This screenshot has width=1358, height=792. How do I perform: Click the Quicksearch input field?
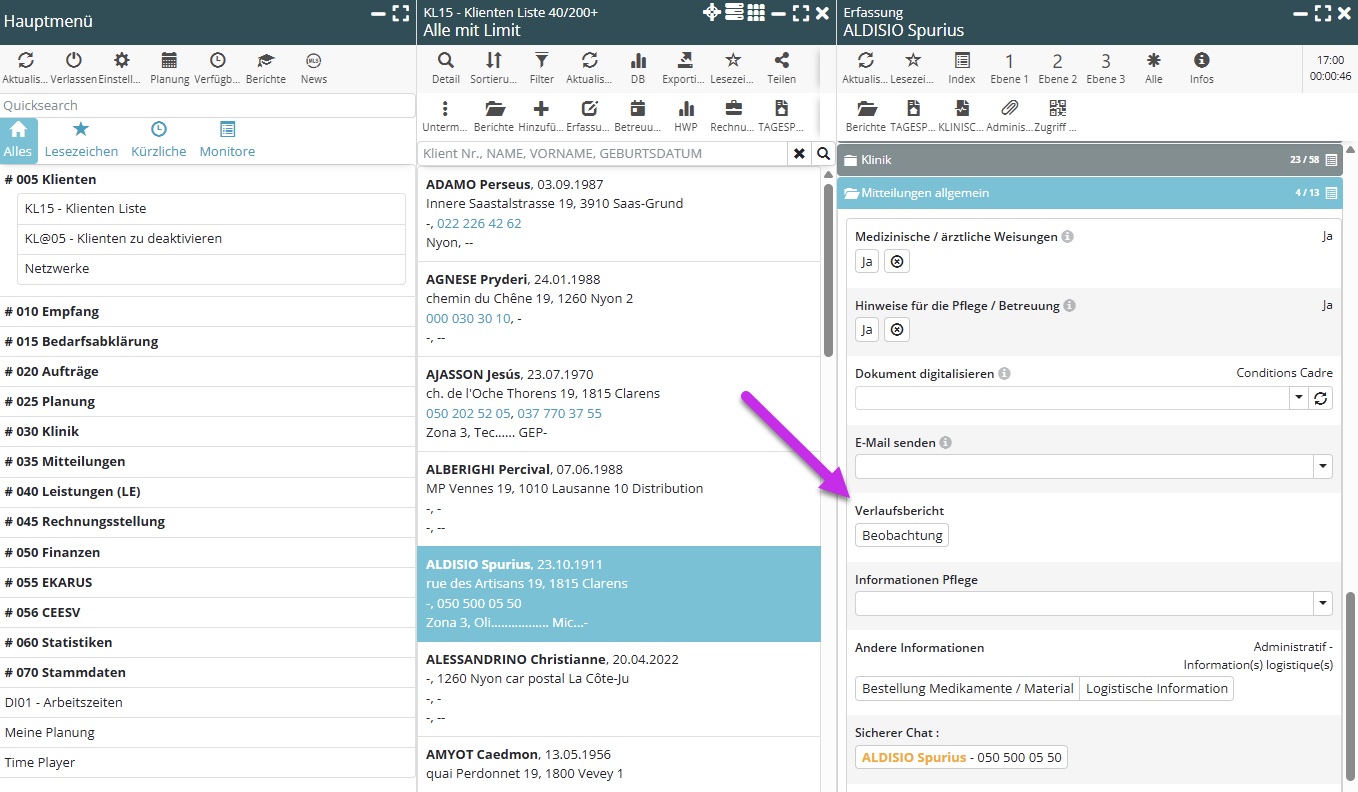[x=207, y=105]
